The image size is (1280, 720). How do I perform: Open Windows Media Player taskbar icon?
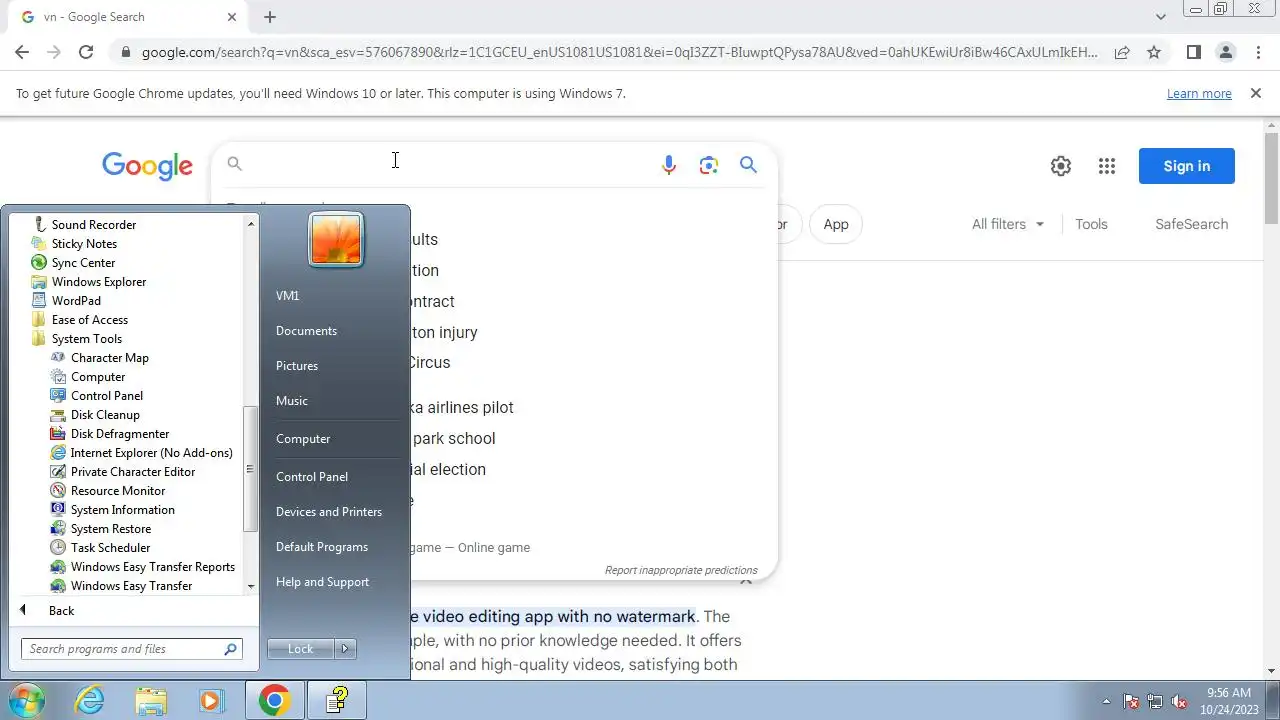coord(211,701)
